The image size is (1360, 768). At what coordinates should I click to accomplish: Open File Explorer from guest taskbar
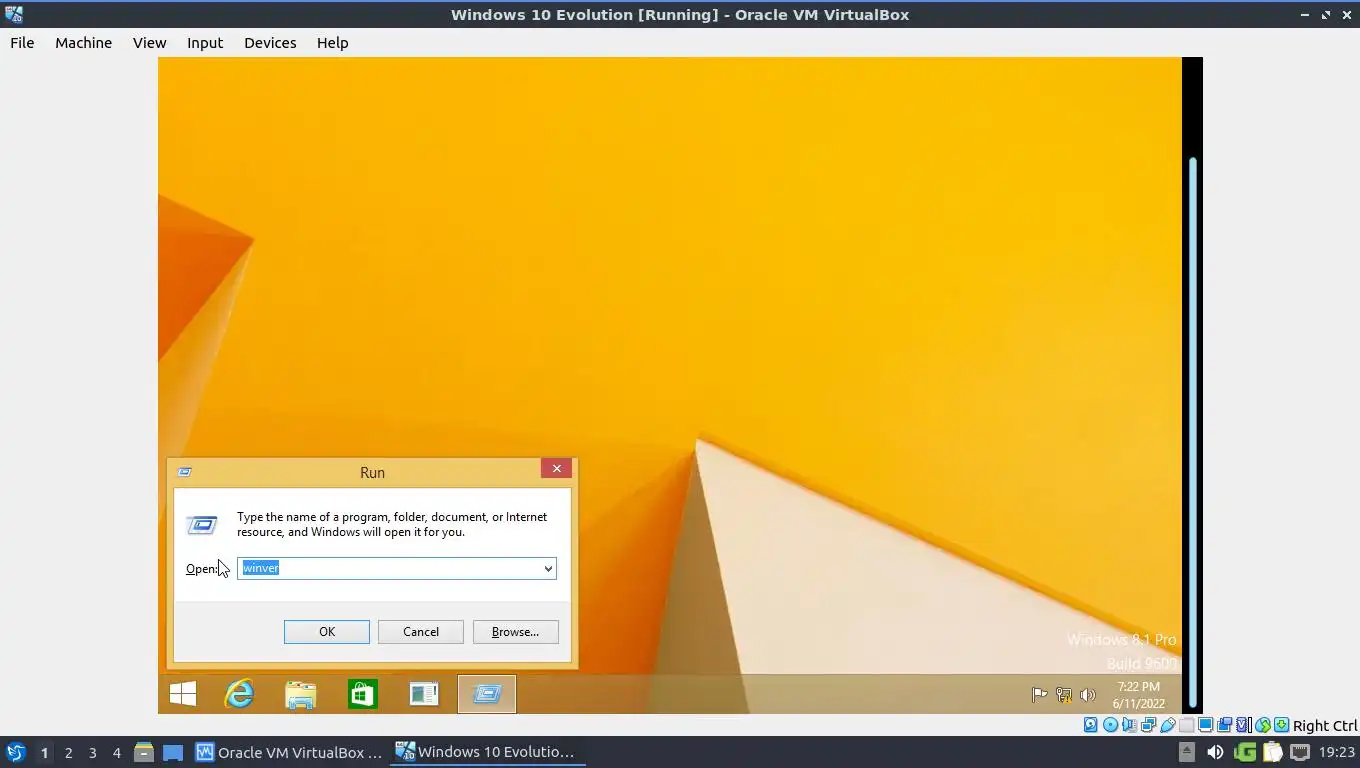click(x=300, y=694)
